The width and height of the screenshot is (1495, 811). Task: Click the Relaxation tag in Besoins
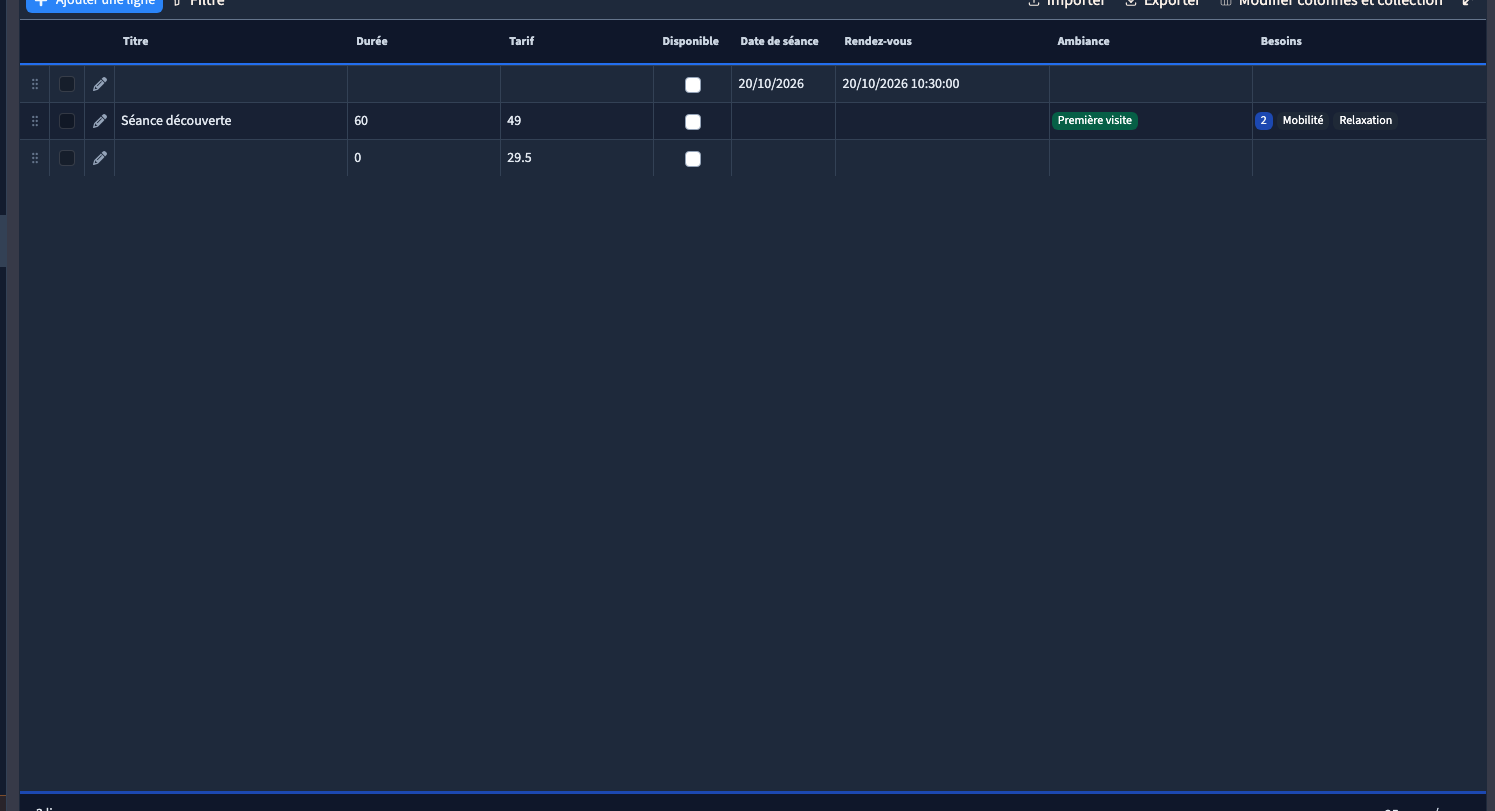pos(1366,120)
